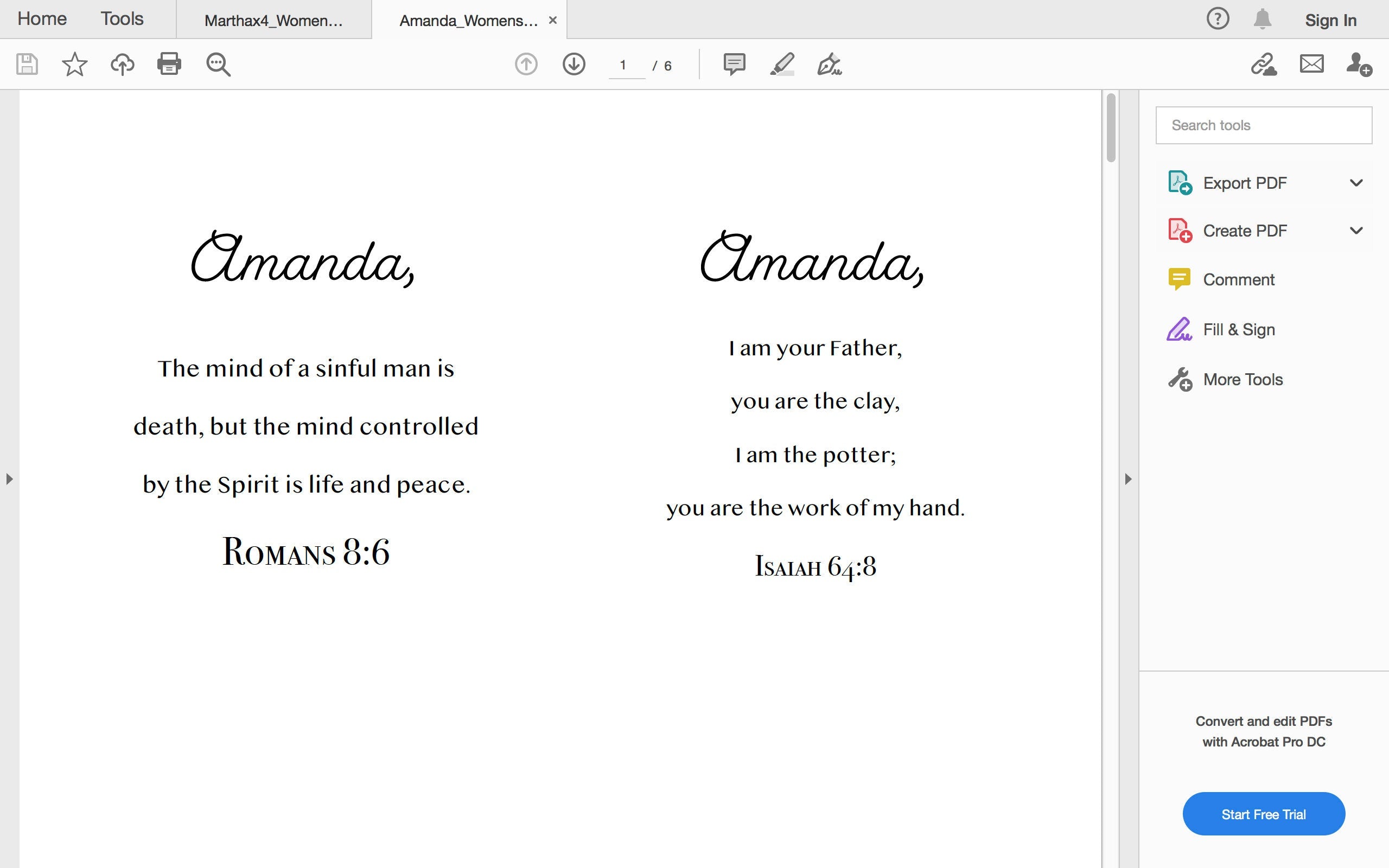The image size is (1389, 868).
Task: Share a link to this file
Action: (x=1263, y=63)
